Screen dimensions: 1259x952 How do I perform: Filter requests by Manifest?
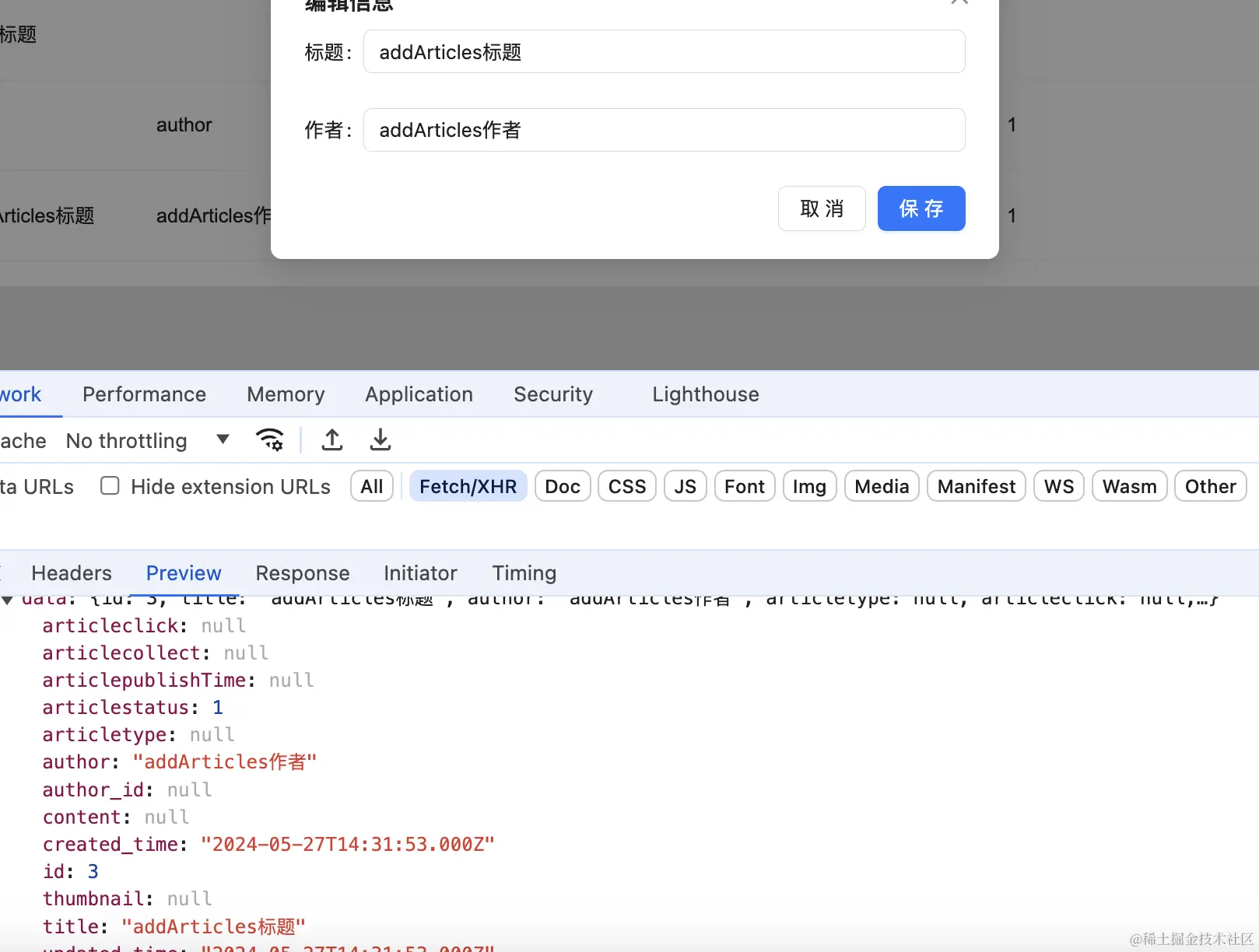coord(977,486)
